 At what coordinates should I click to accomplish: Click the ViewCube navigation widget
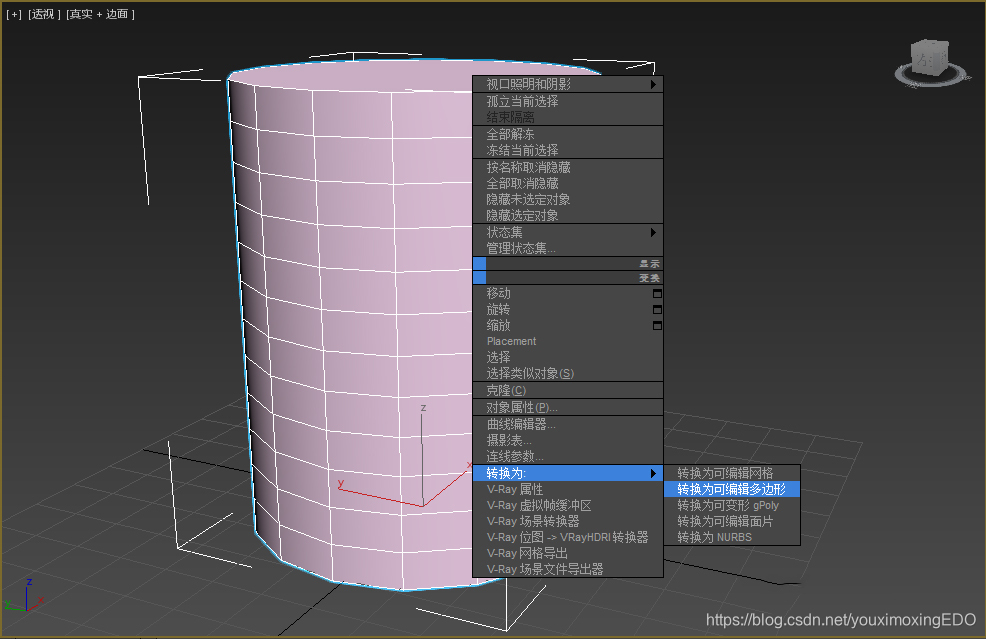[x=931, y=64]
